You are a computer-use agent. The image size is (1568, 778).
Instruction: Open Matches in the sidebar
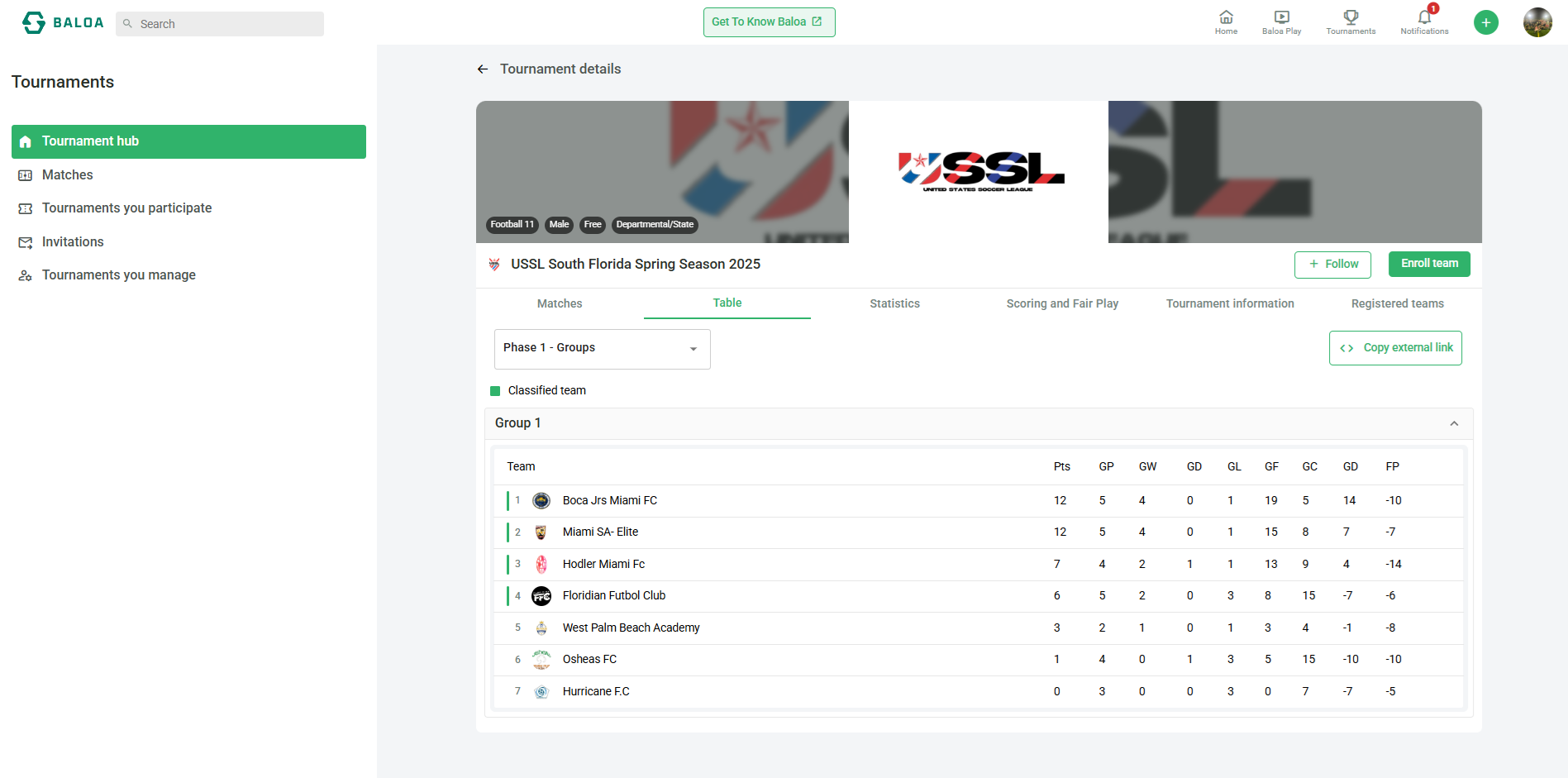coord(188,175)
